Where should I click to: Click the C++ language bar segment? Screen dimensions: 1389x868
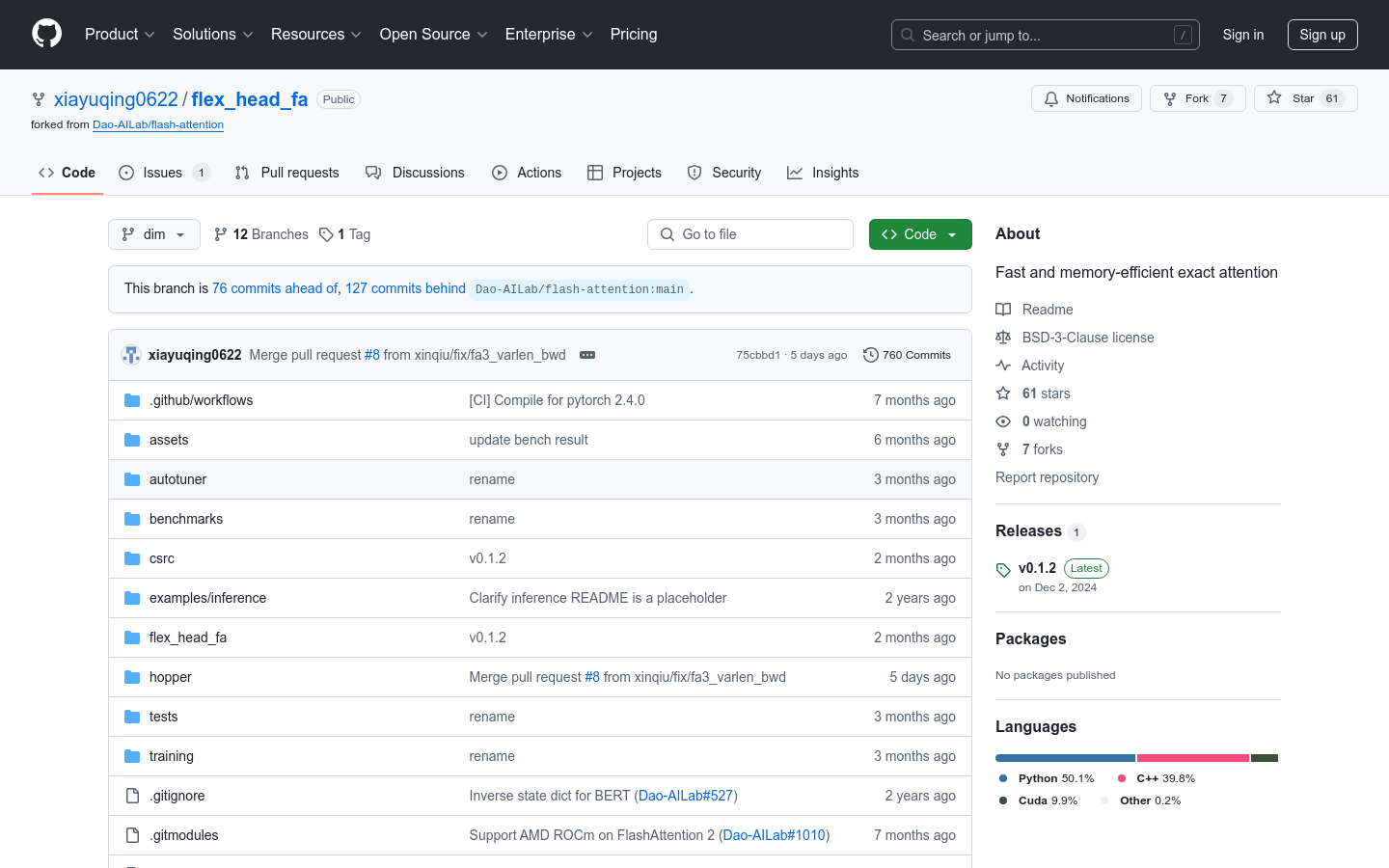coord(1193,758)
